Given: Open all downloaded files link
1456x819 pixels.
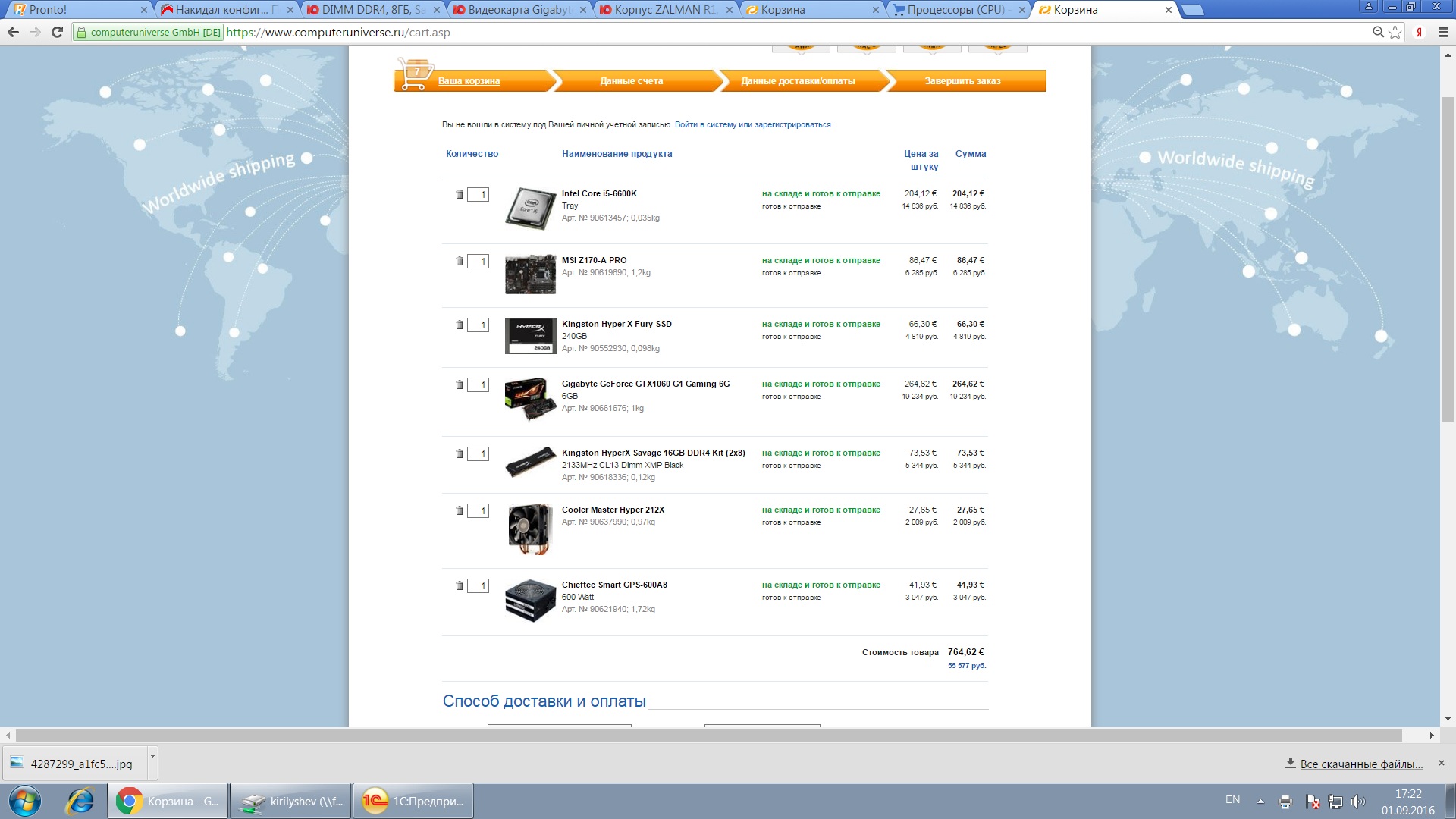Looking at the screenshot, I should click(x=1360, y=764).
